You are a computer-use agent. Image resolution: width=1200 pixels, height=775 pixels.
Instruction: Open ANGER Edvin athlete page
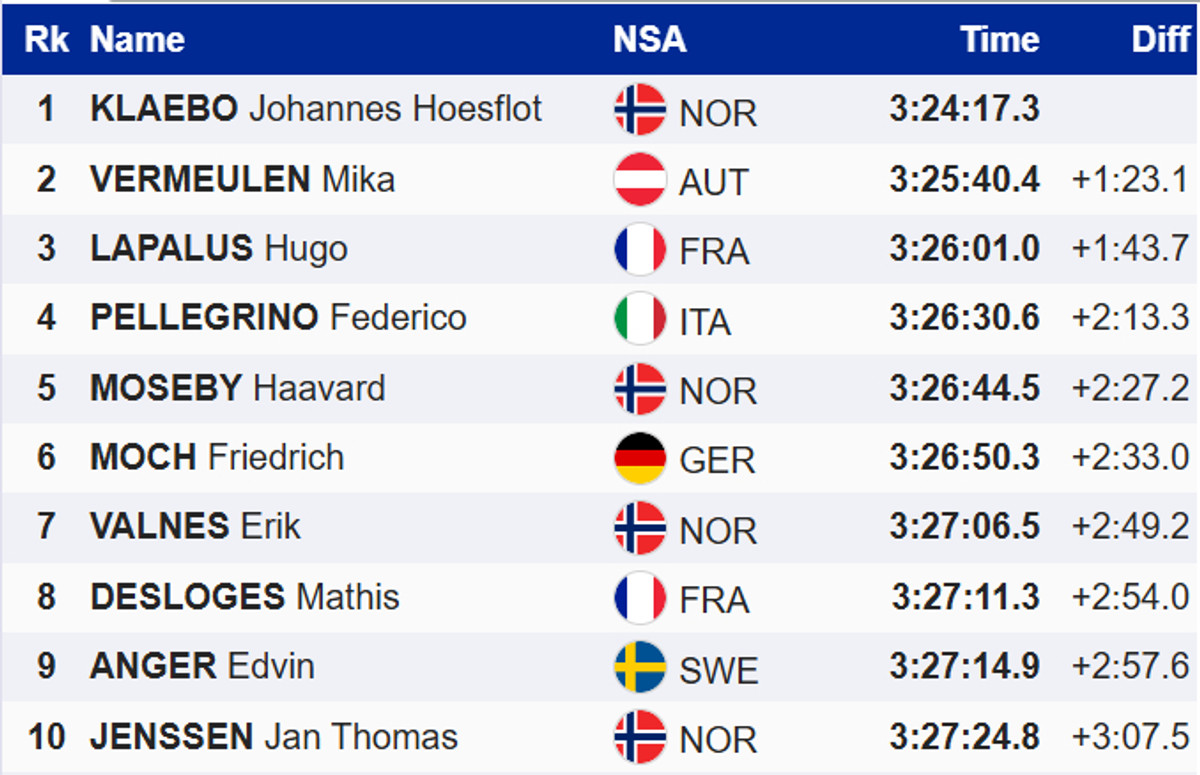202,666
